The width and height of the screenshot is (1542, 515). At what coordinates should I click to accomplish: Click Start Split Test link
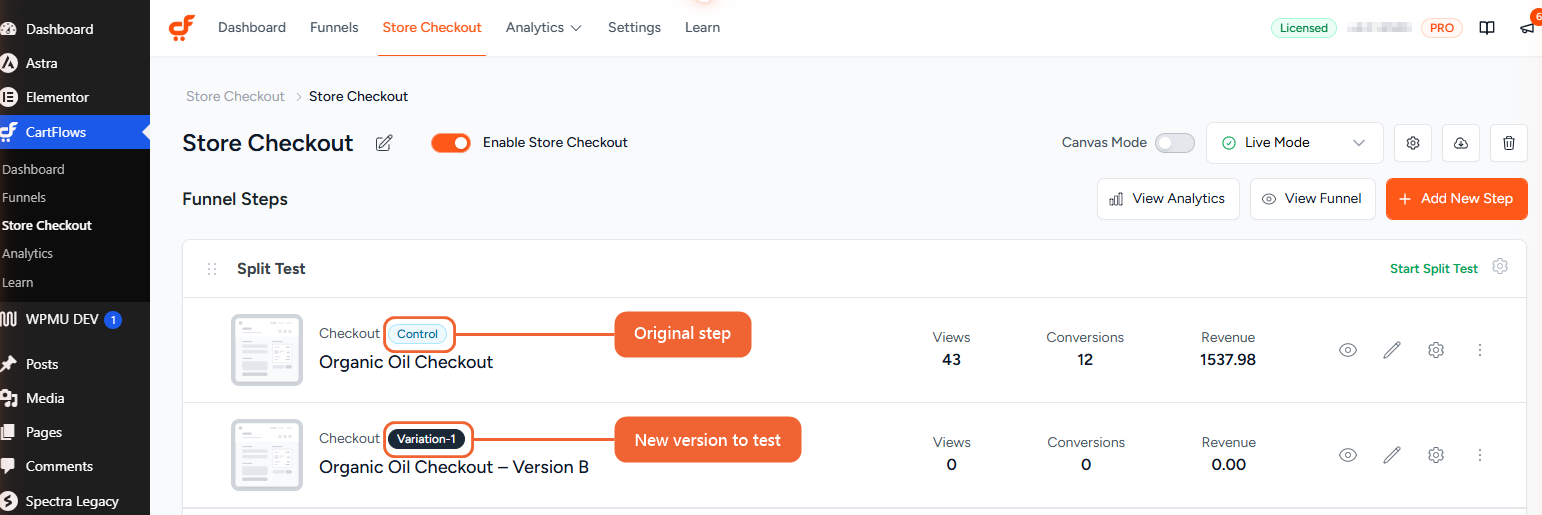pos(1434,269)
